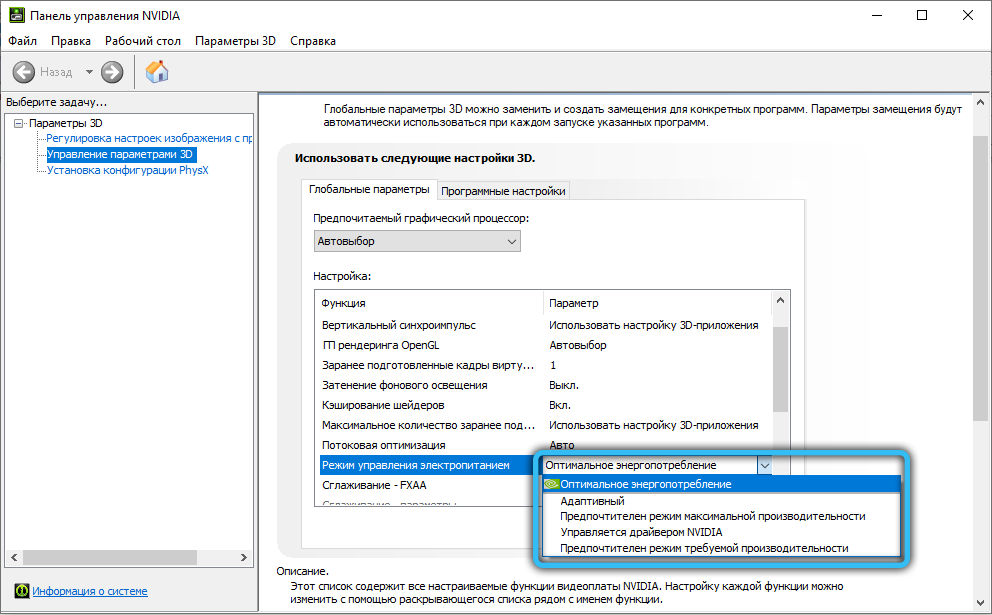Switch to the Программные настройки tab

tap(503, 191)
